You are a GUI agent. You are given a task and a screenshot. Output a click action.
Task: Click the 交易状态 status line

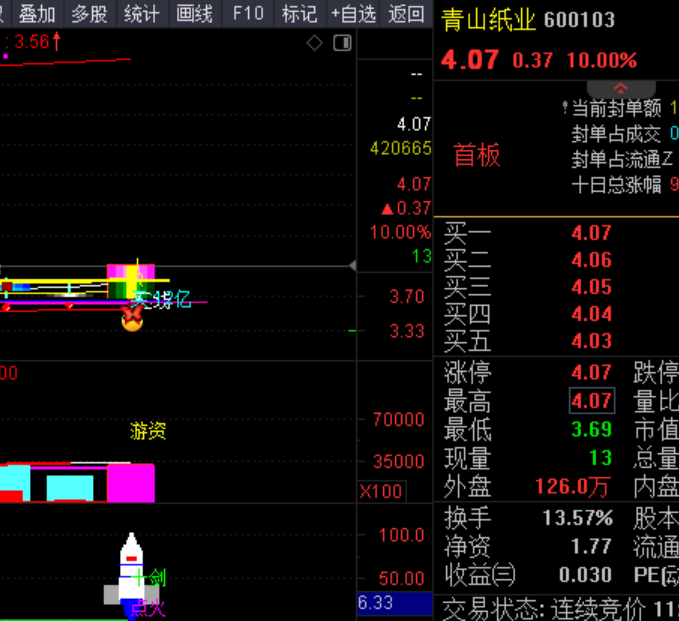tap(560, 610)
